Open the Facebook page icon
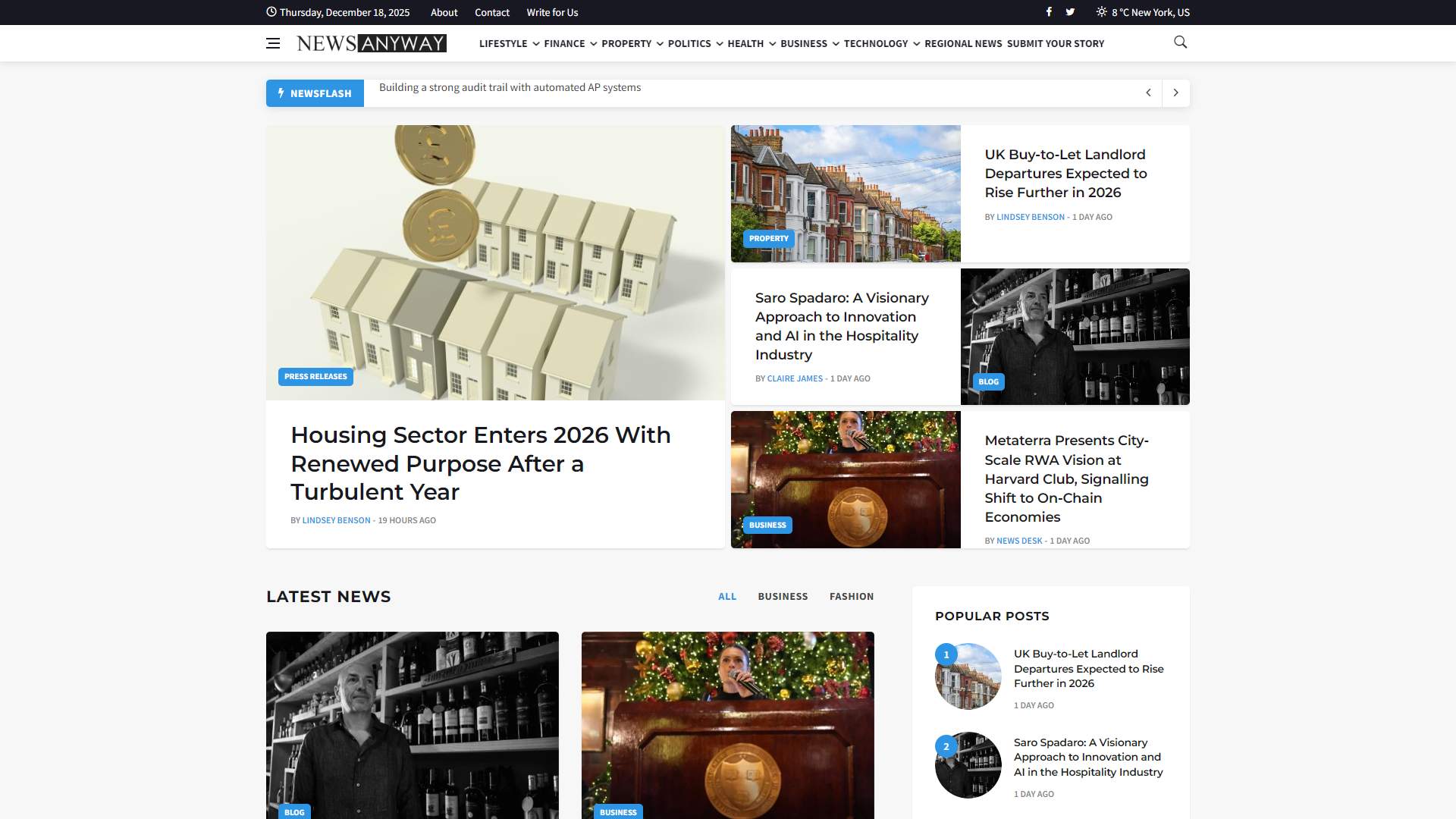Screen dimensions: 1456x819 pyautogui.click(x=1049, y=12)
